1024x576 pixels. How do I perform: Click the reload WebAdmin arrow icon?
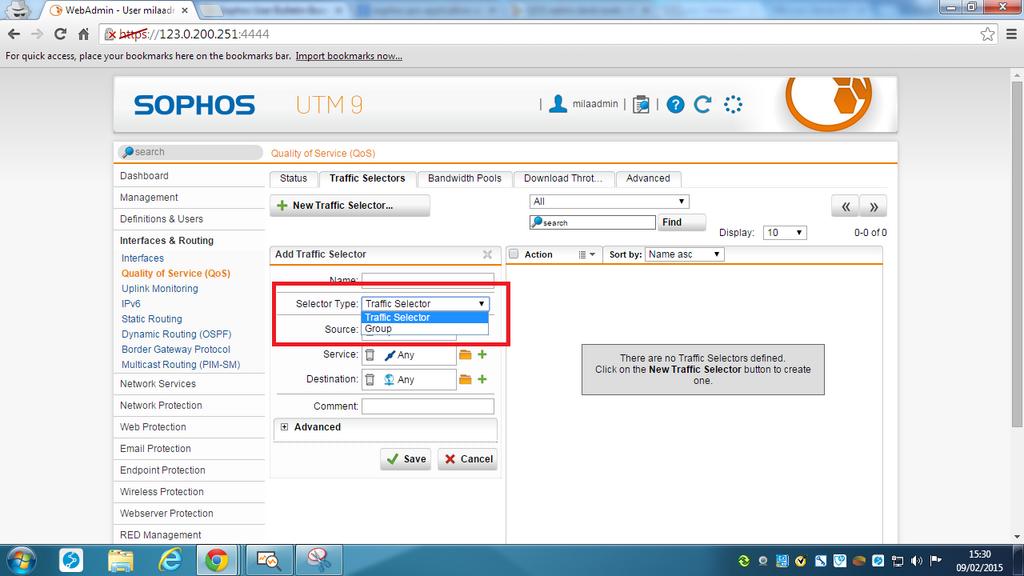(703, 104)
